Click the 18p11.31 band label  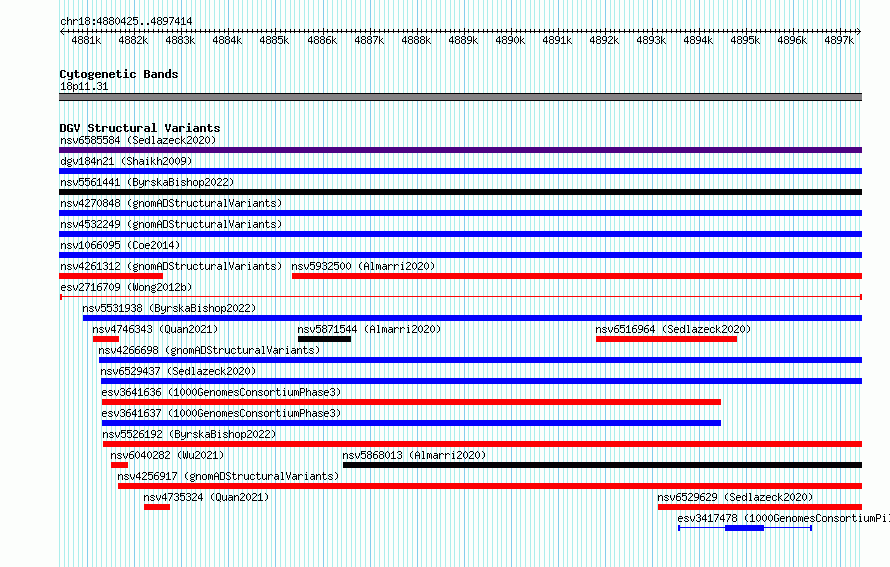[84, 86]
